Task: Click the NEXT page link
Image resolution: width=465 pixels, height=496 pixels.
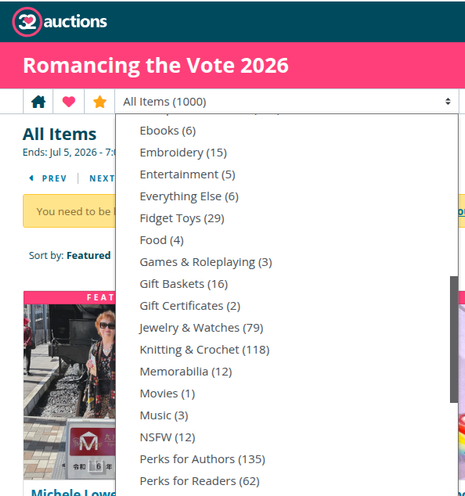Action: 102,179
